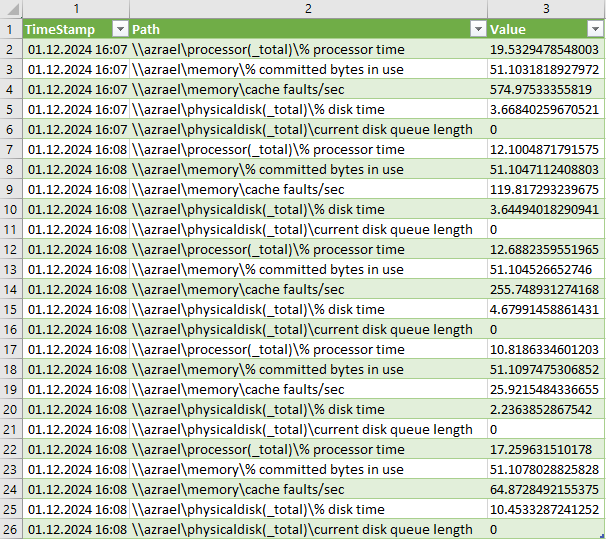Screen dimensions: 606x539
Task: Click value 255.748931274168
Action: coord(544,289)
